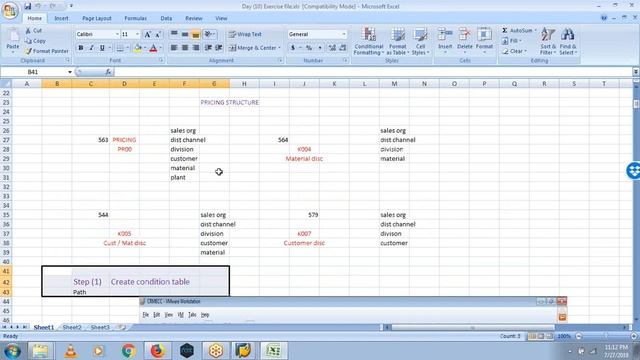Apply the Fill Color bucket
The width and height of the screenshot is (640, 360).
point(137,48)
